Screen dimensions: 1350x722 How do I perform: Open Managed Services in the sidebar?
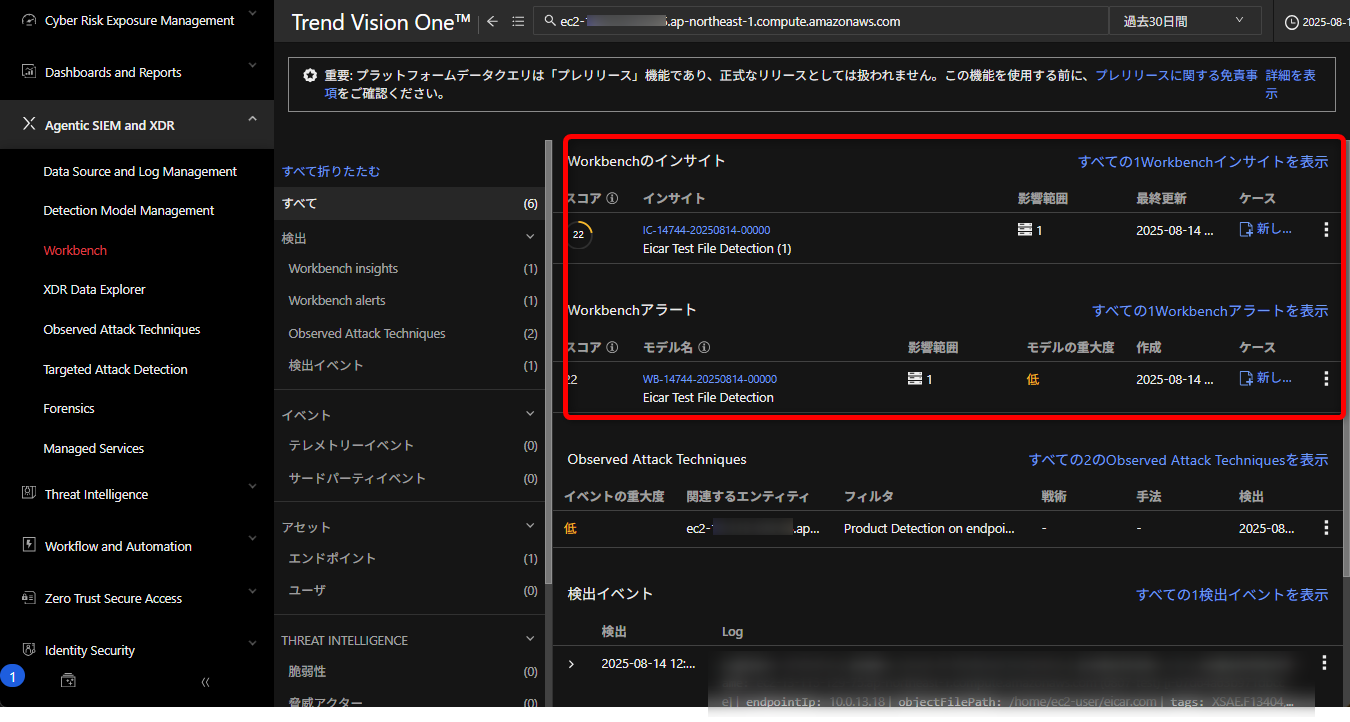coord(94,449)
